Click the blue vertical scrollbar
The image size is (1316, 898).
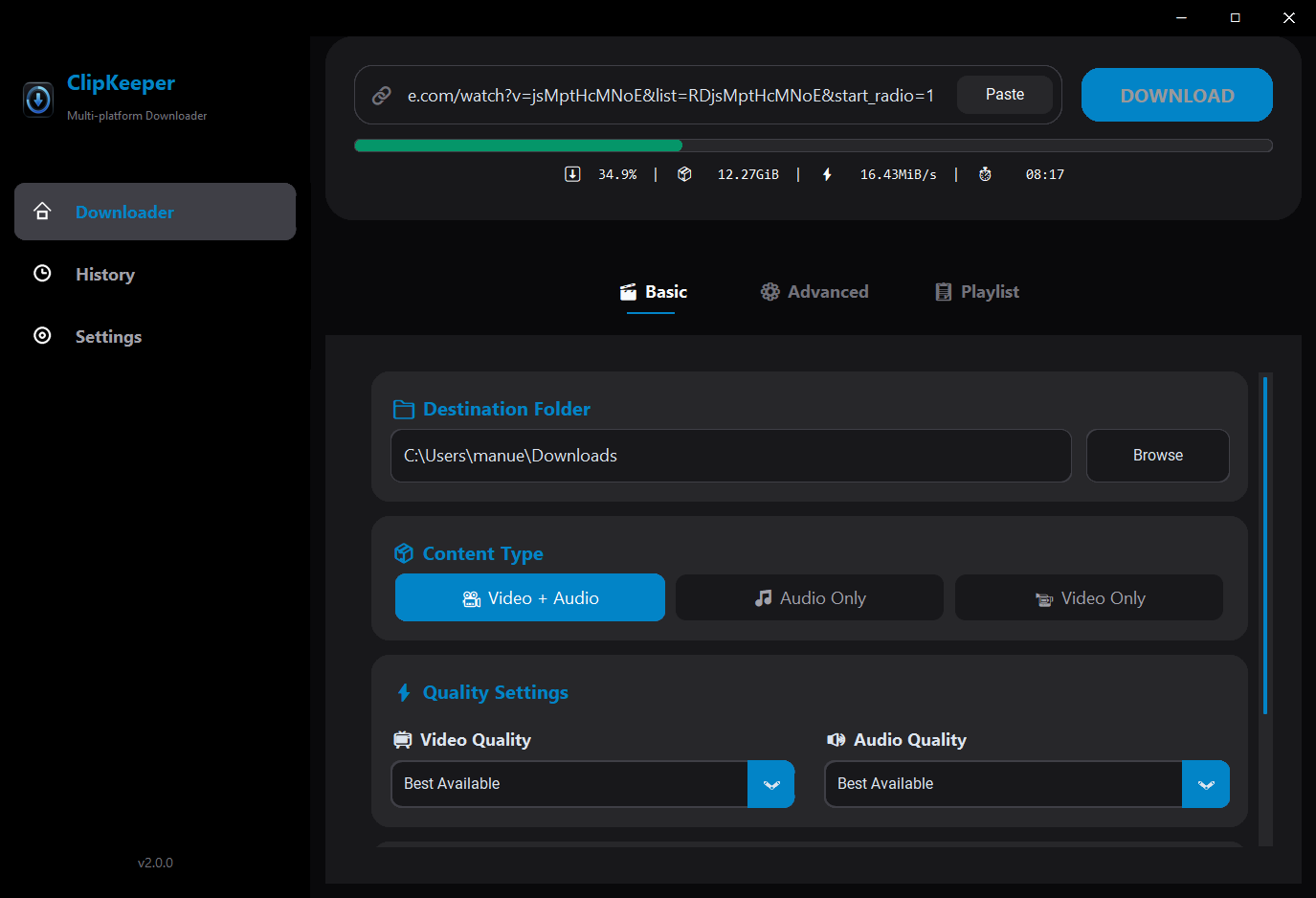click(x=1265, y=546)
